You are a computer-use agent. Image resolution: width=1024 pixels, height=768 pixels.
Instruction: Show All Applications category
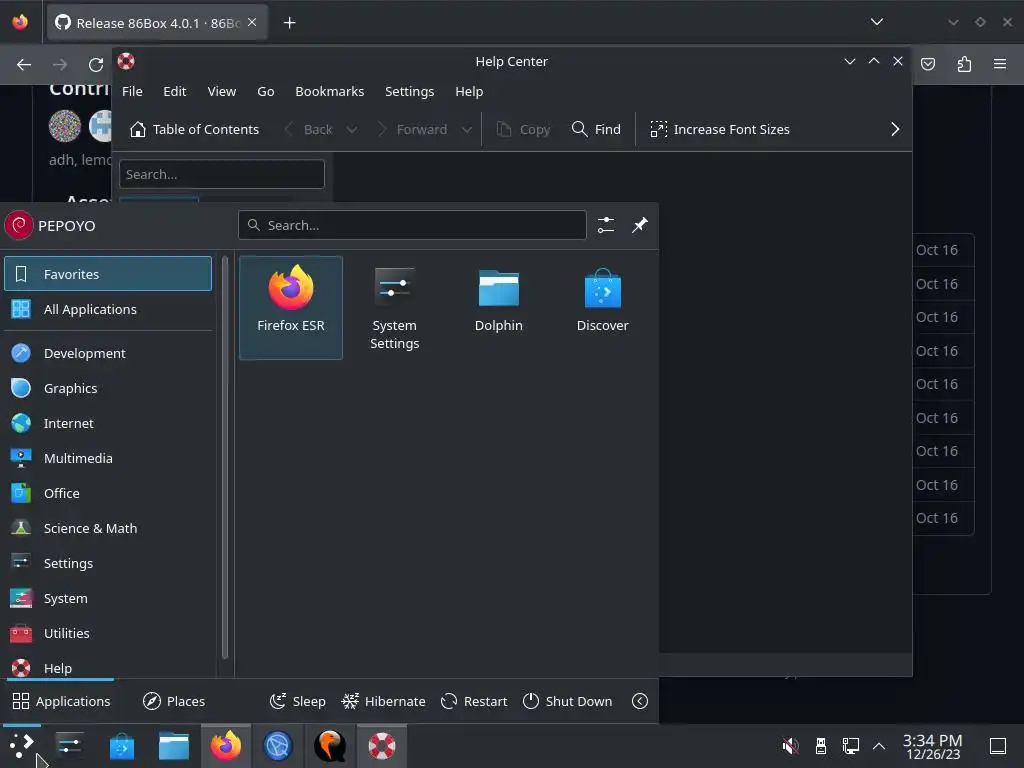point(108,309)
